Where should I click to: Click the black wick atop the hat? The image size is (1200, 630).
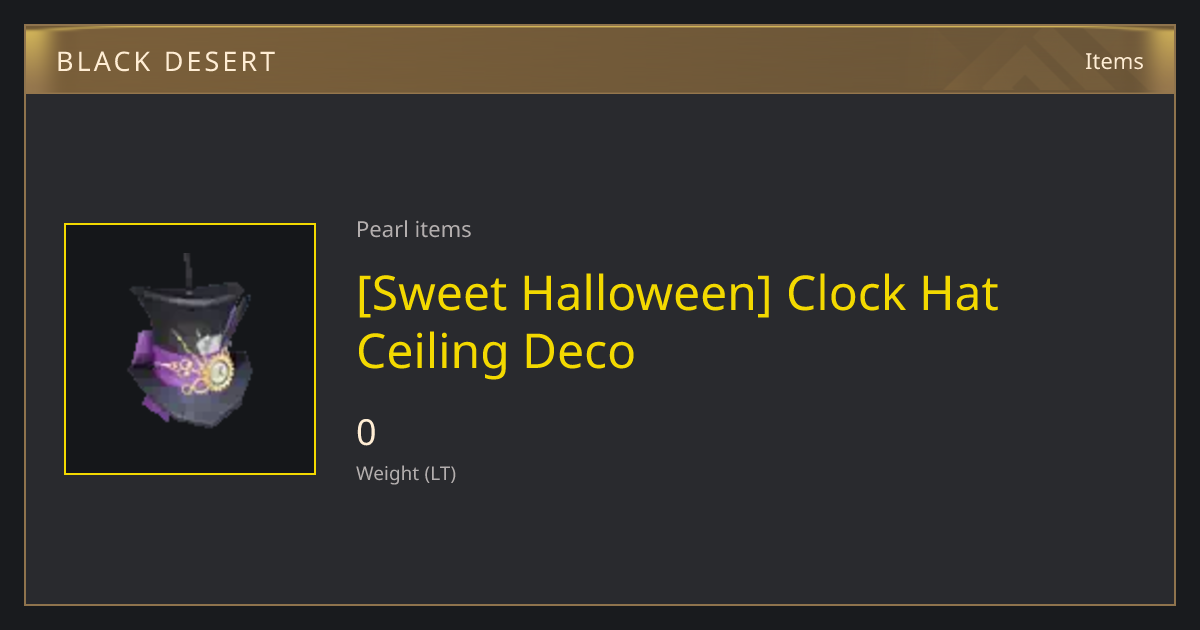186,270
